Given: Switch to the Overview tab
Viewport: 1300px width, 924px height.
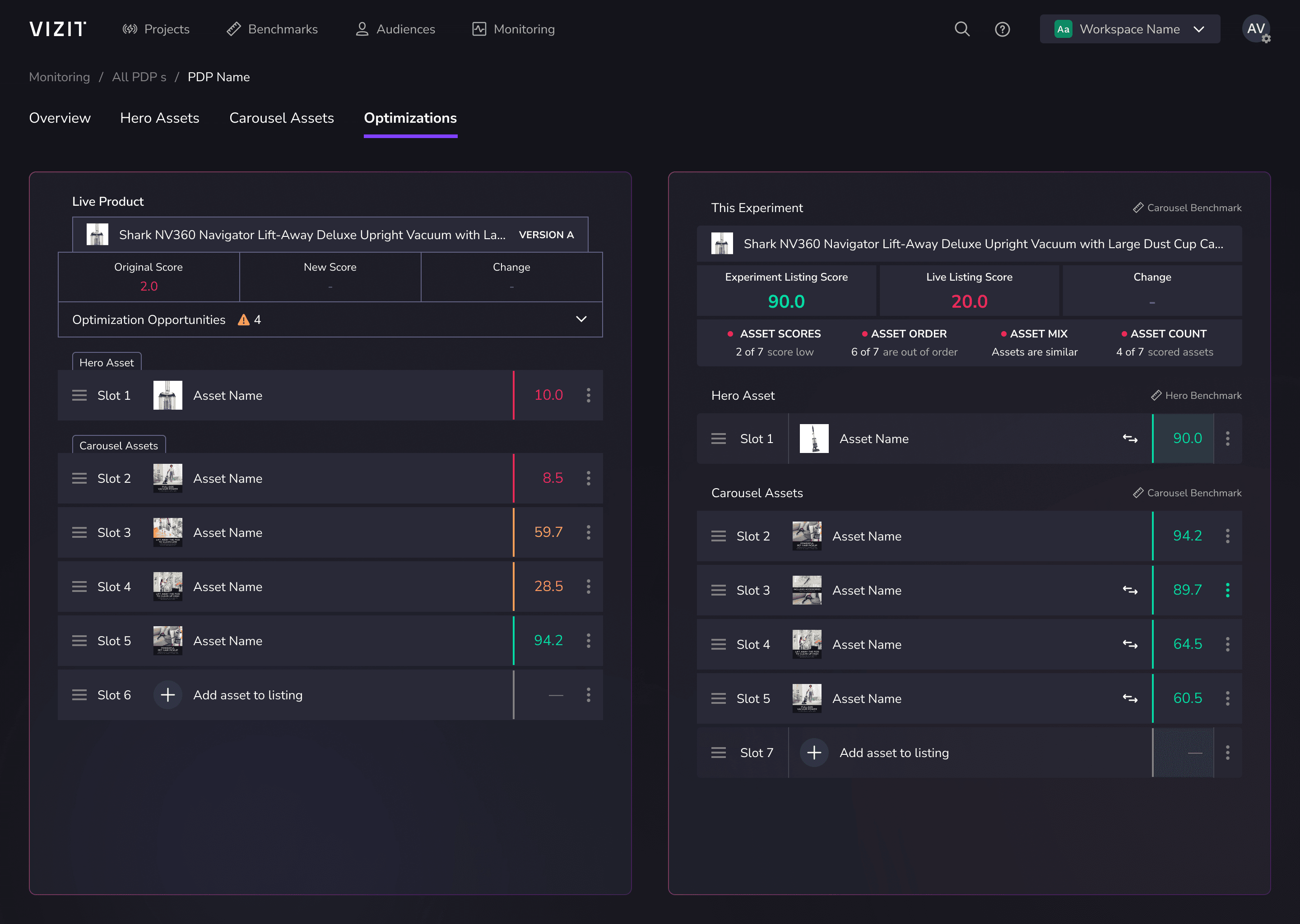Looking at the screenshot, I should 60,118.
